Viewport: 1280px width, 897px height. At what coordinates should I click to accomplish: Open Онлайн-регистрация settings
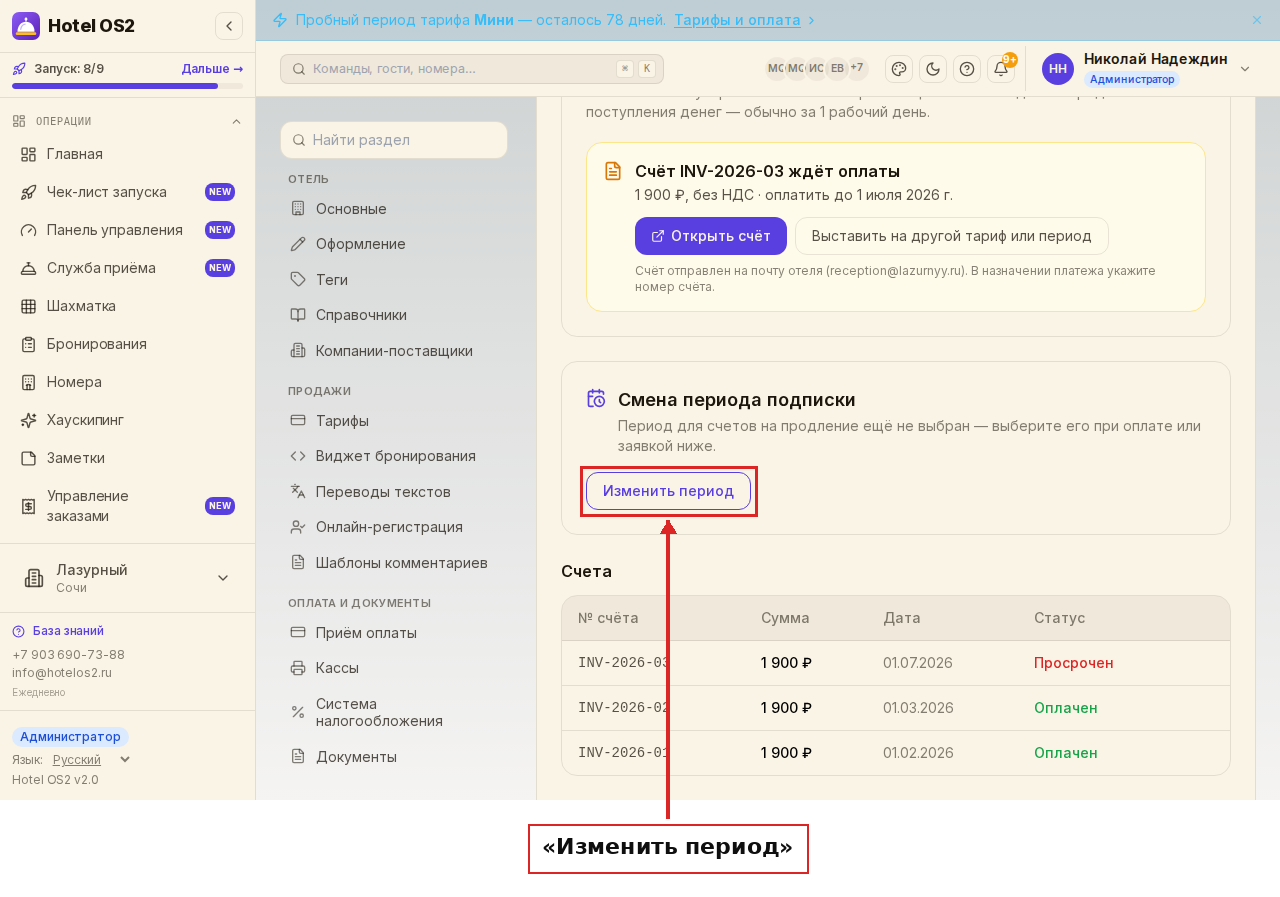[x=394, y=527]
